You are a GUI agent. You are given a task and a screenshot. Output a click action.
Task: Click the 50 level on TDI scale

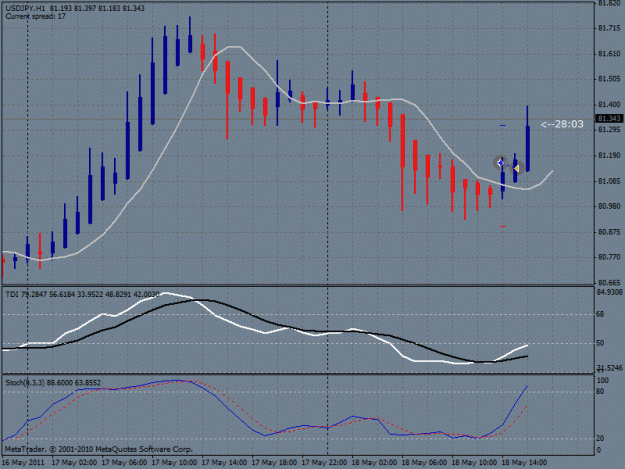600,343
